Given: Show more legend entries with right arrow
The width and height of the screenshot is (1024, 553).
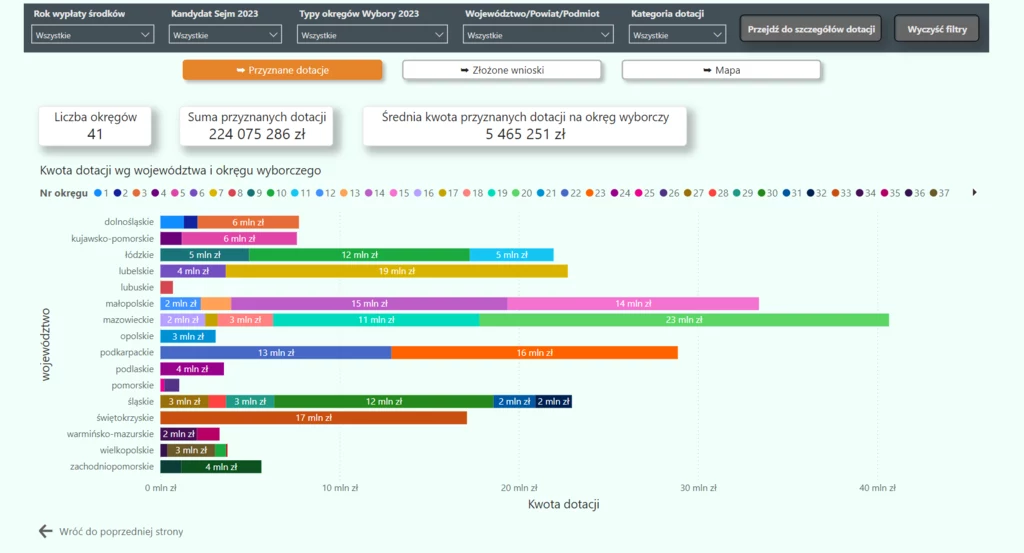Looking at the screenshot, I should (974, 193).
